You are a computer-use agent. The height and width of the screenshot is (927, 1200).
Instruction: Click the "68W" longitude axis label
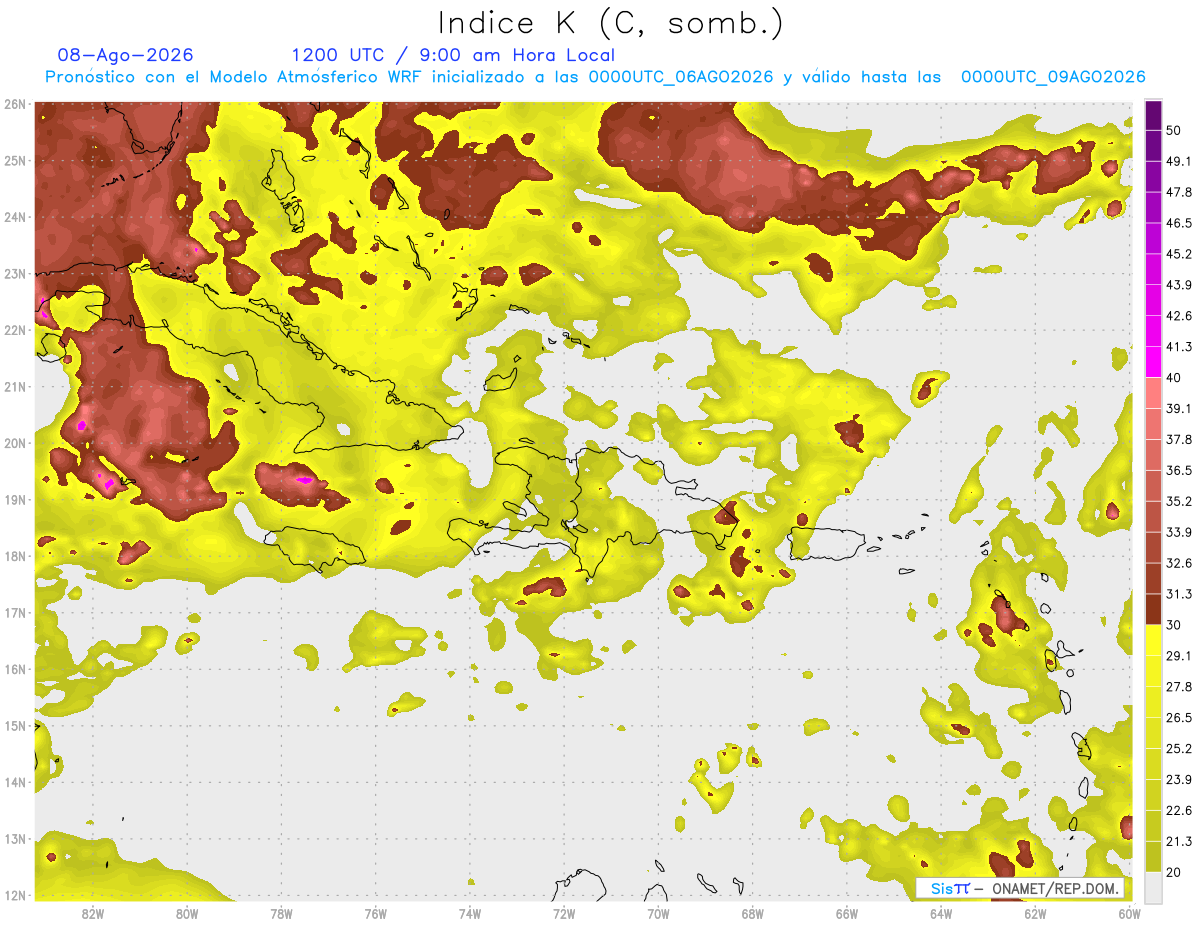point(753,914)
